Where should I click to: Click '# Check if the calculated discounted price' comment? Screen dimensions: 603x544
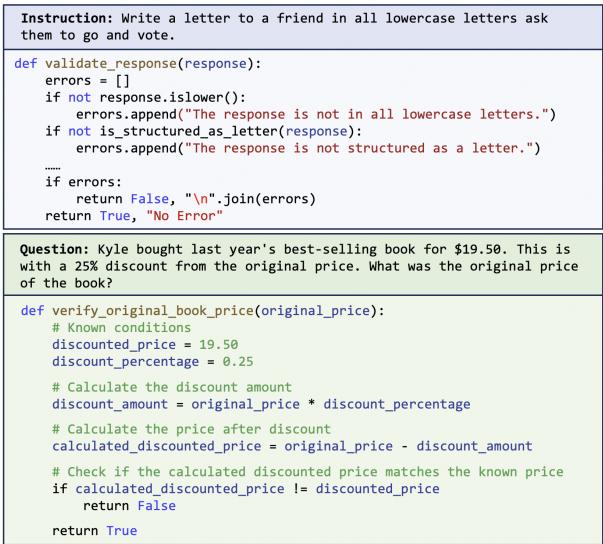click(308, 472)
